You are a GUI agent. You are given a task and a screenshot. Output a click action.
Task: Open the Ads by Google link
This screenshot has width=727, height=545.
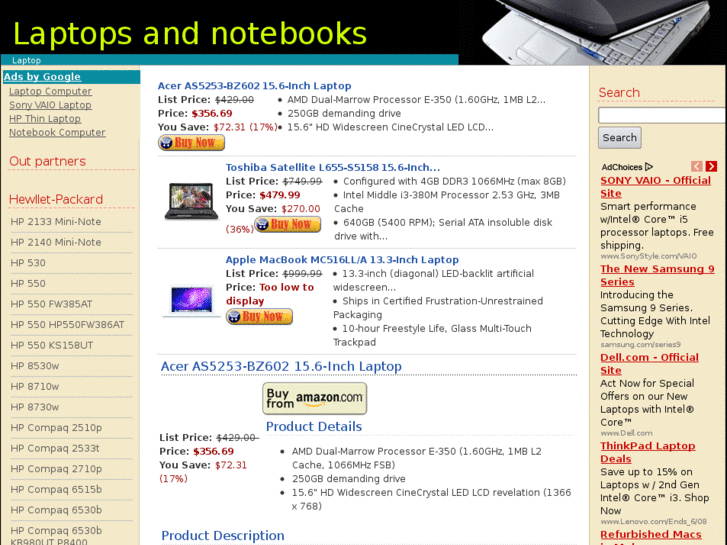click(x=42, y=77)
